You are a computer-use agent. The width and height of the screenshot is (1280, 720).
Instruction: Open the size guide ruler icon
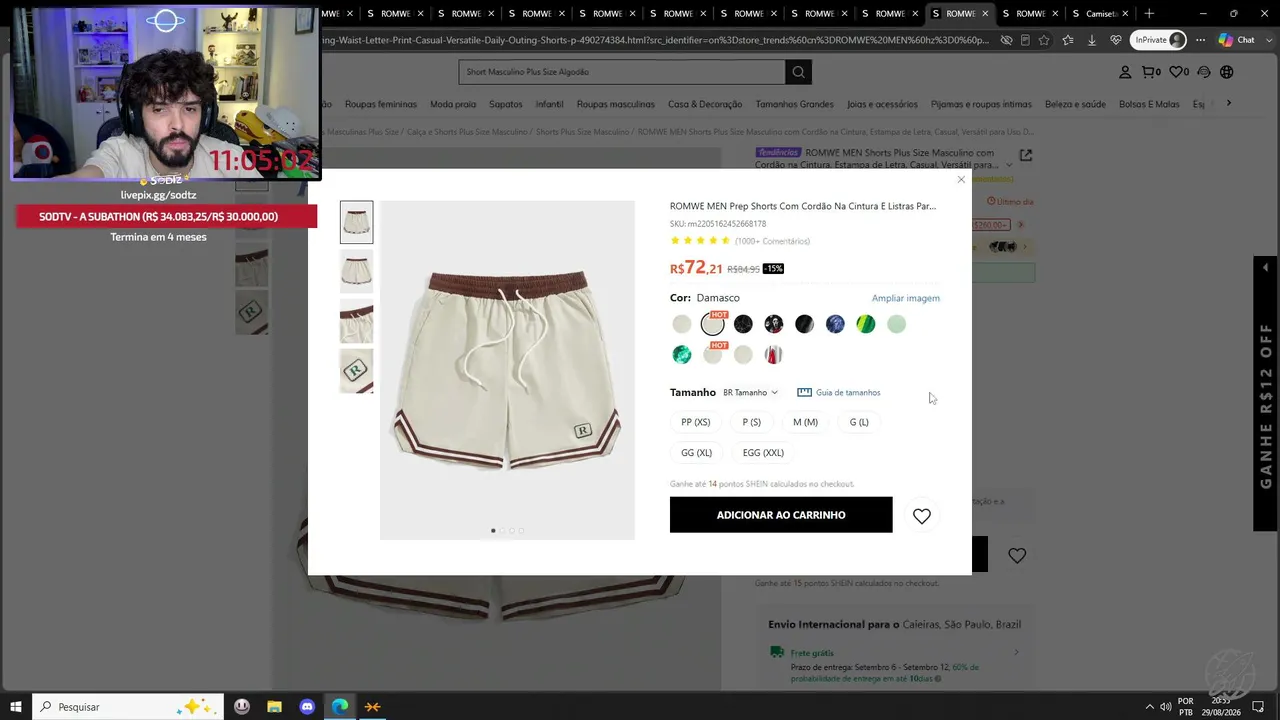(x=804, y=393)
